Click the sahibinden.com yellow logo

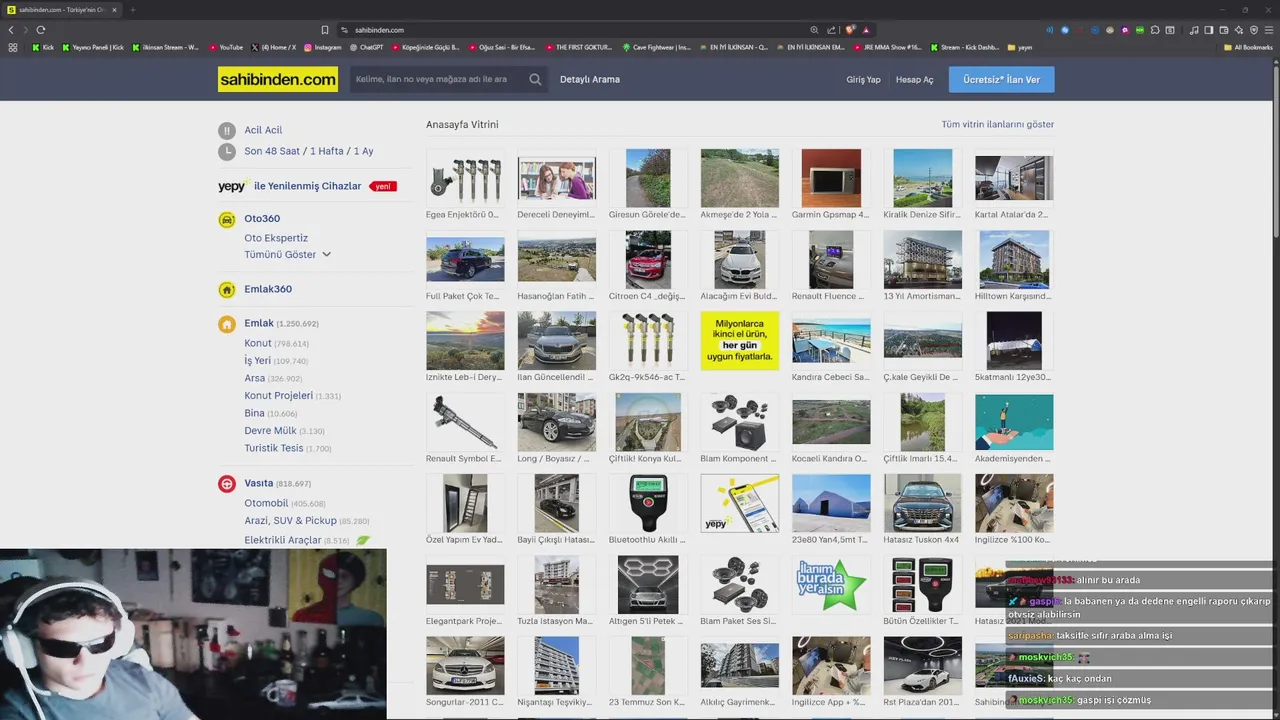click(x=278, y=79)
